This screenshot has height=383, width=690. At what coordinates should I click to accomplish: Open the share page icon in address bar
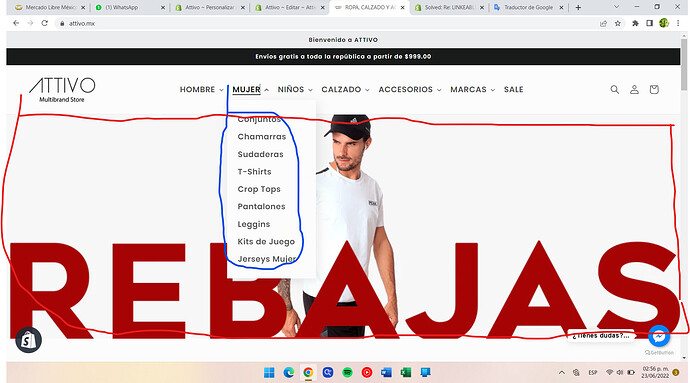tap(603, 23)
